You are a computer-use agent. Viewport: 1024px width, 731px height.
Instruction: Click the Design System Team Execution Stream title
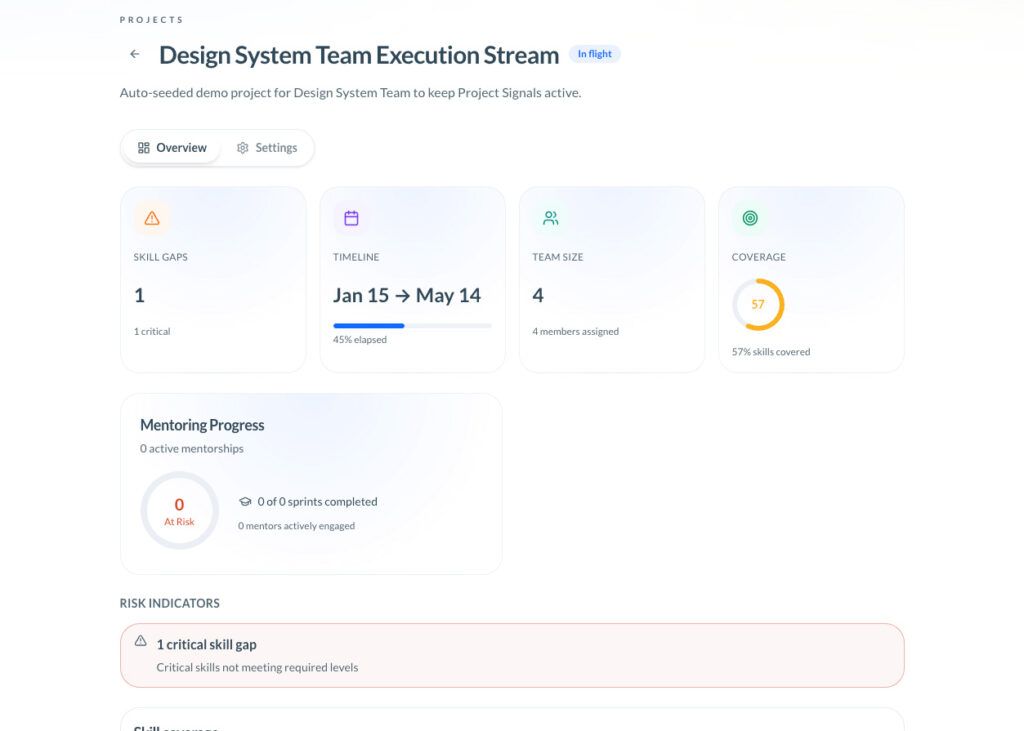(358, 55)
